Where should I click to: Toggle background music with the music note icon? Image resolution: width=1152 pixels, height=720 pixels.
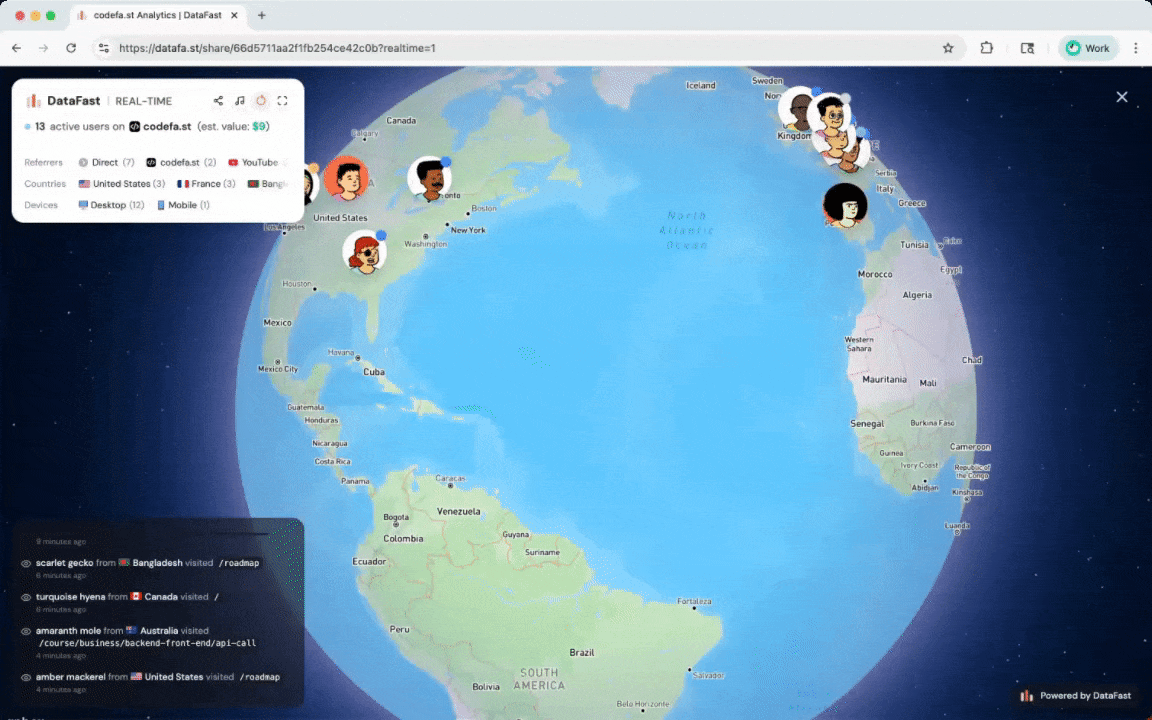coord(240,101)
